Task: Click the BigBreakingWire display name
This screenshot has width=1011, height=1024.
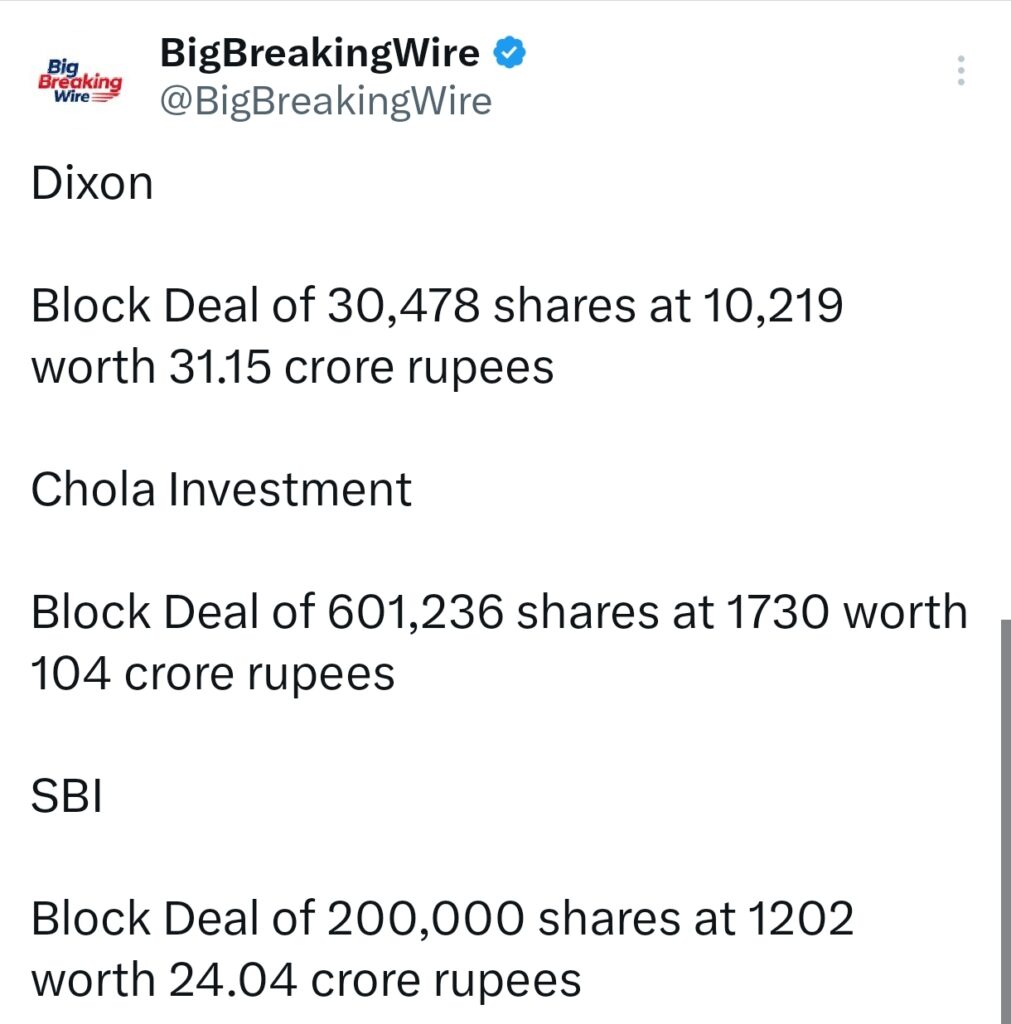Action: coord(318,51)
